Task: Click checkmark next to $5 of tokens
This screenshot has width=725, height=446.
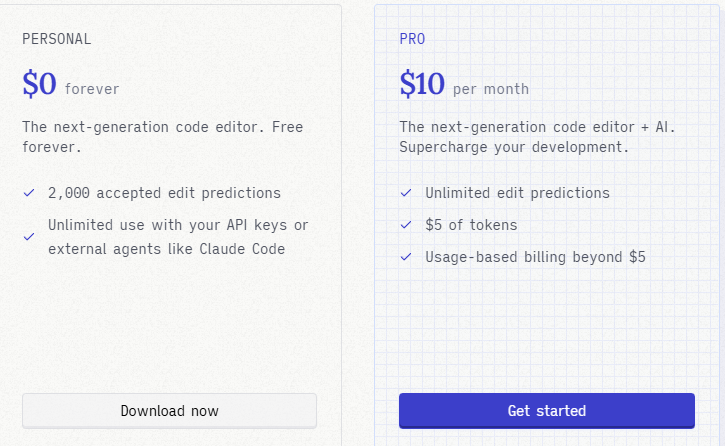Action: pyautogui.click(x=406, y=225)
